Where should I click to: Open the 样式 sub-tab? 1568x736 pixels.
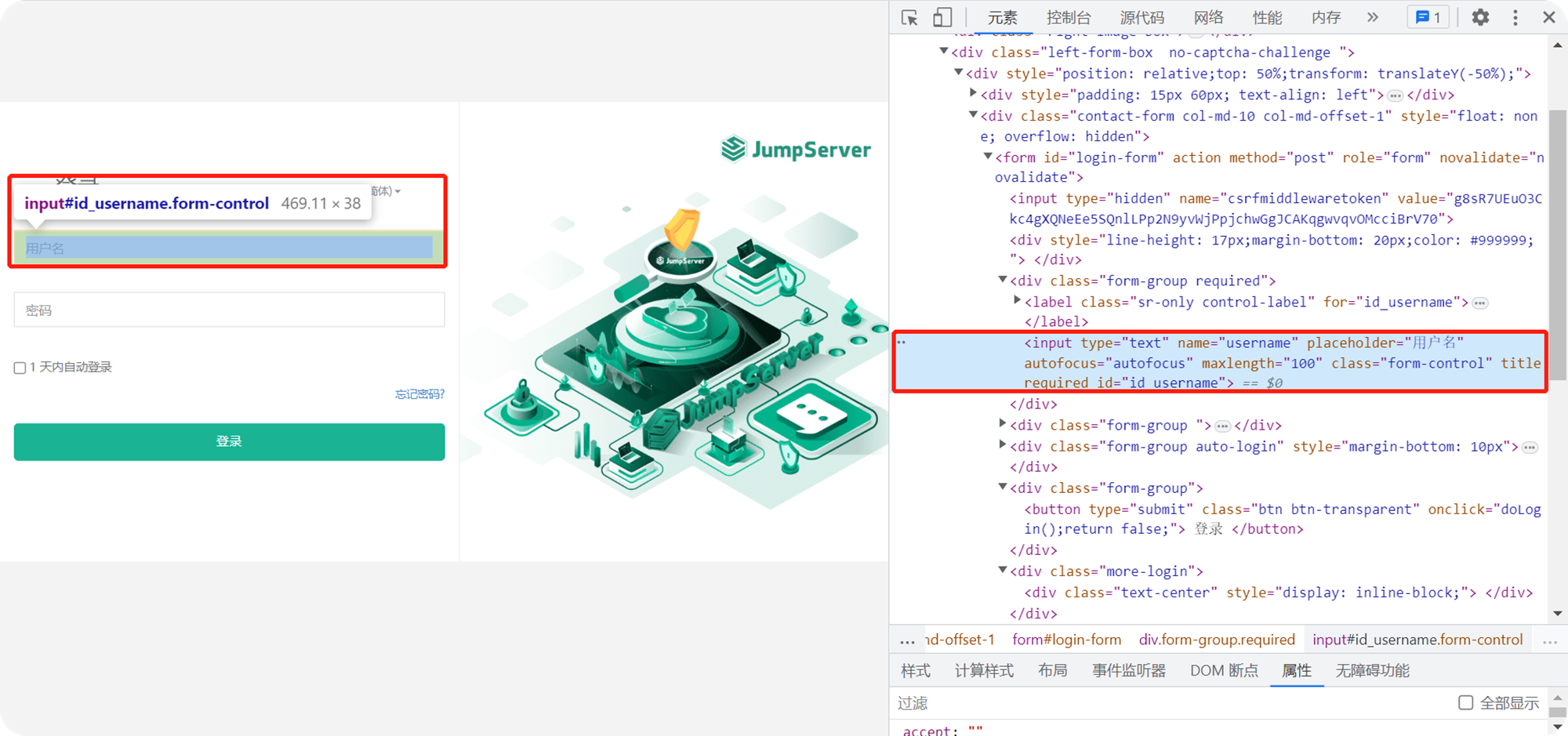(x=916, y=670)
